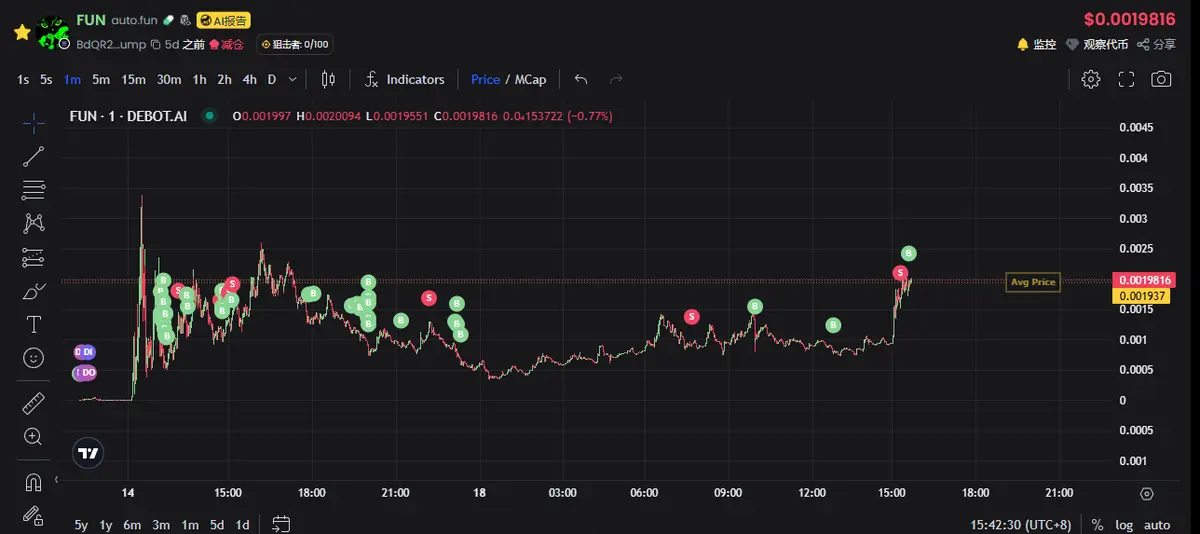The image size is (1200, 534).
Task: Select the 1m timeframe
Action: 72,79
